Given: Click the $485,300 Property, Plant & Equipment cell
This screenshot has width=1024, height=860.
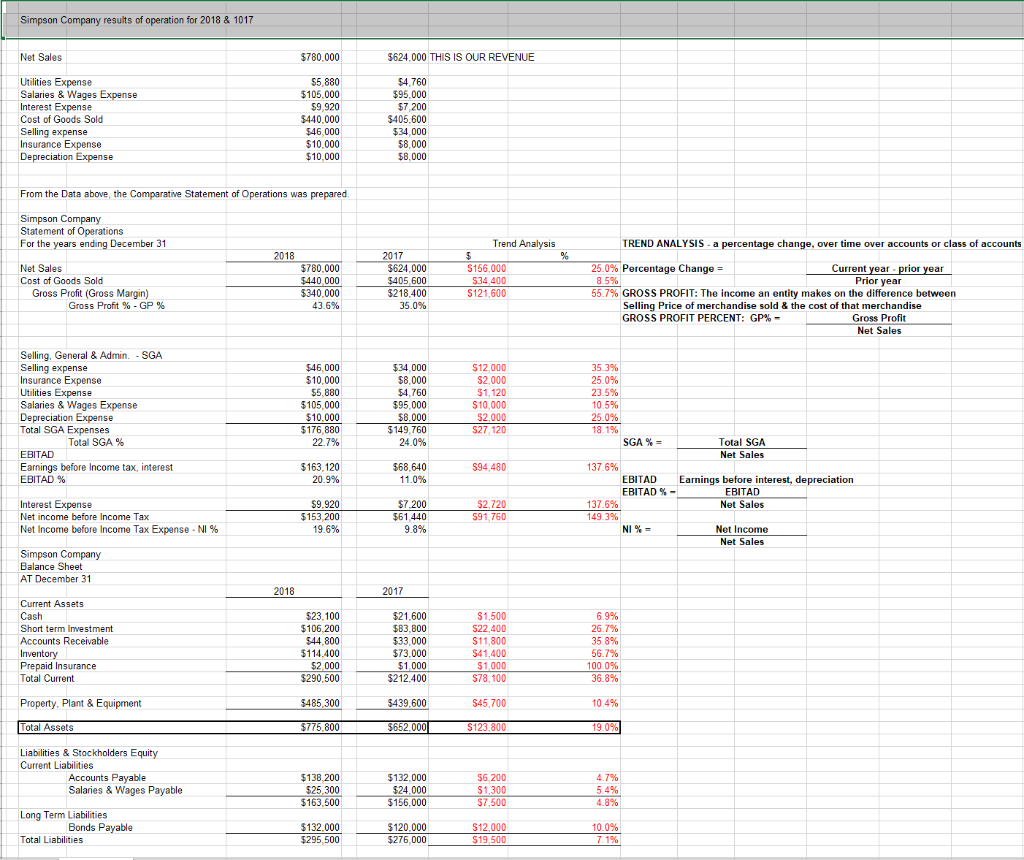Looking at the screenshot, I should click(320, 703).
